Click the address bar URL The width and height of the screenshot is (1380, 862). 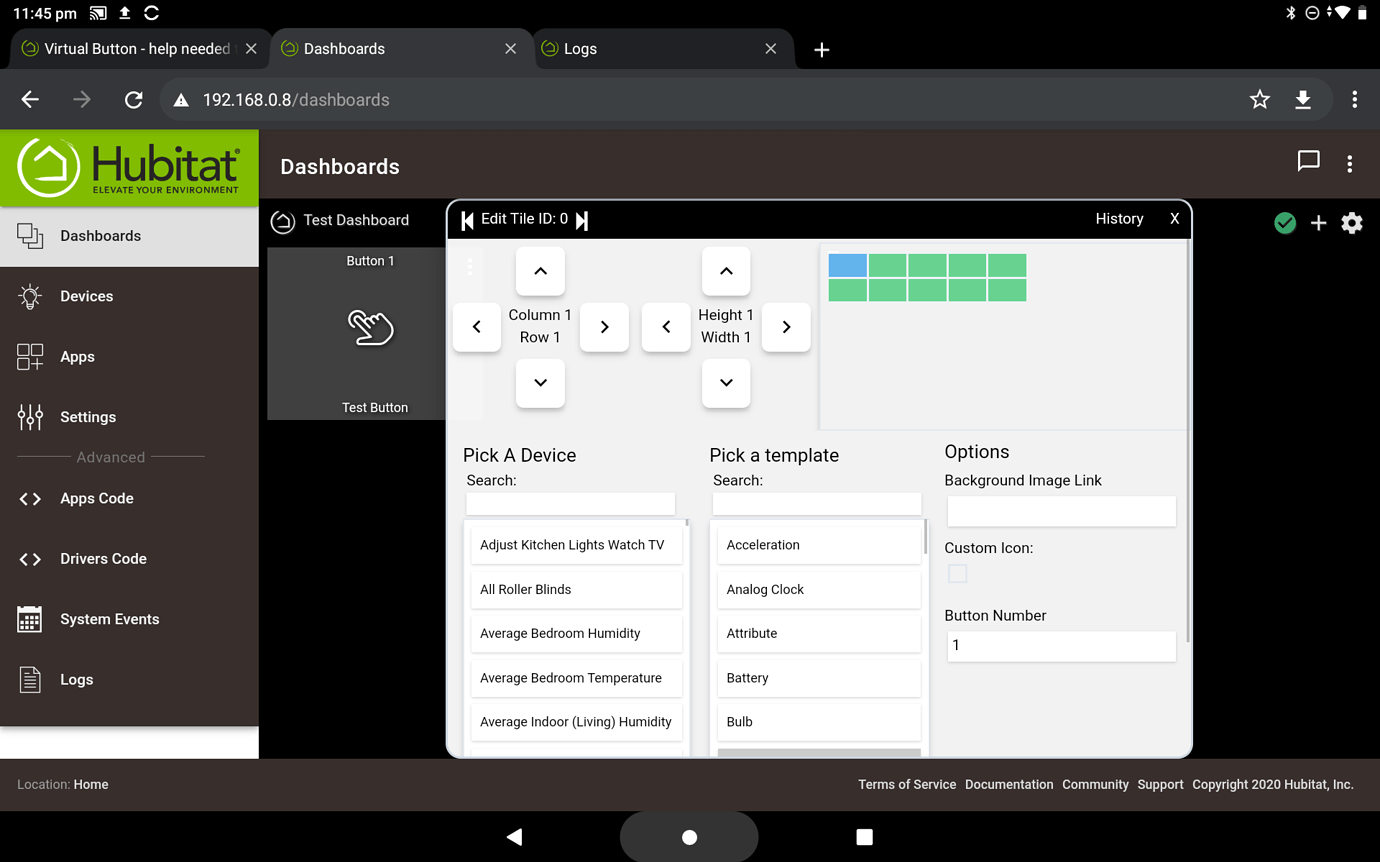(x=296, y=100)
